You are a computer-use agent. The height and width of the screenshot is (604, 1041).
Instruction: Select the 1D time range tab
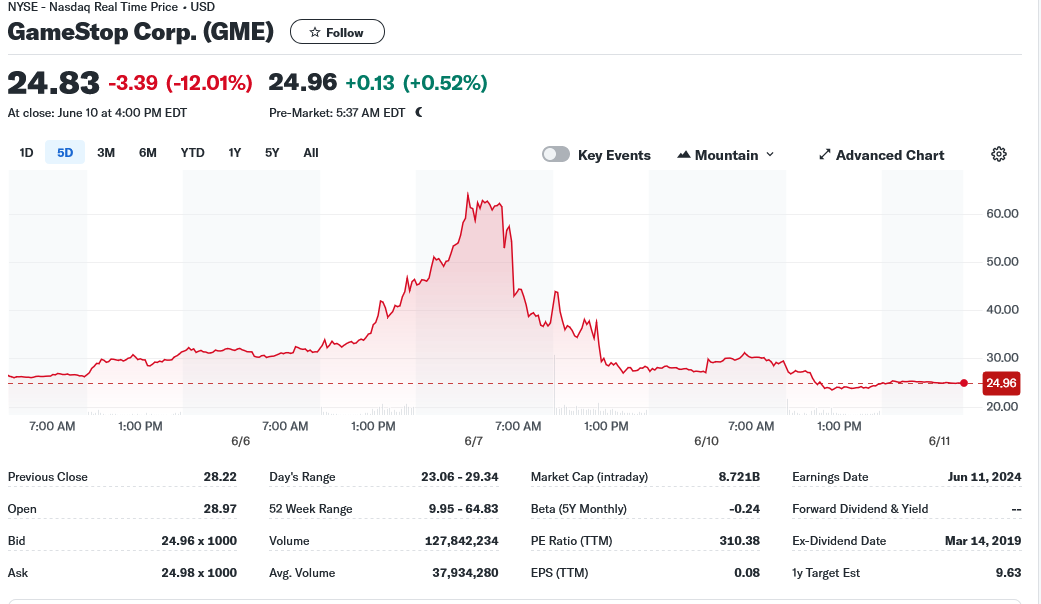pos(27,153)
